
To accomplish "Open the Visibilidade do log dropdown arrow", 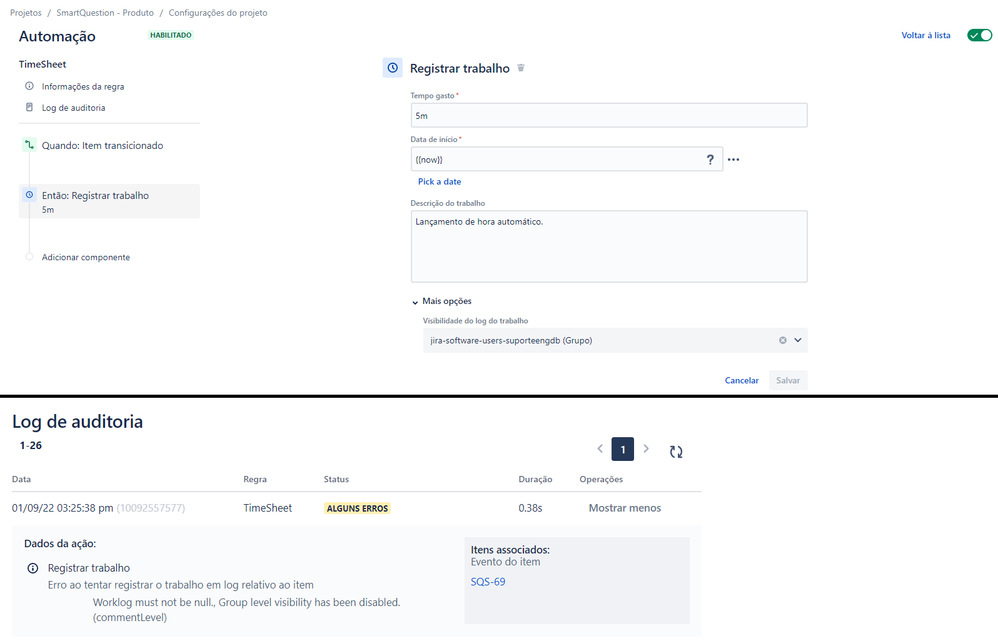I will tap(798, 341).
